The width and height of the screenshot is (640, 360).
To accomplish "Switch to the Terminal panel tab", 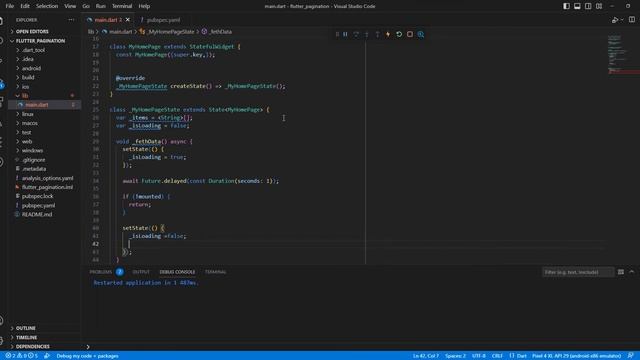I will click(215, 272).
